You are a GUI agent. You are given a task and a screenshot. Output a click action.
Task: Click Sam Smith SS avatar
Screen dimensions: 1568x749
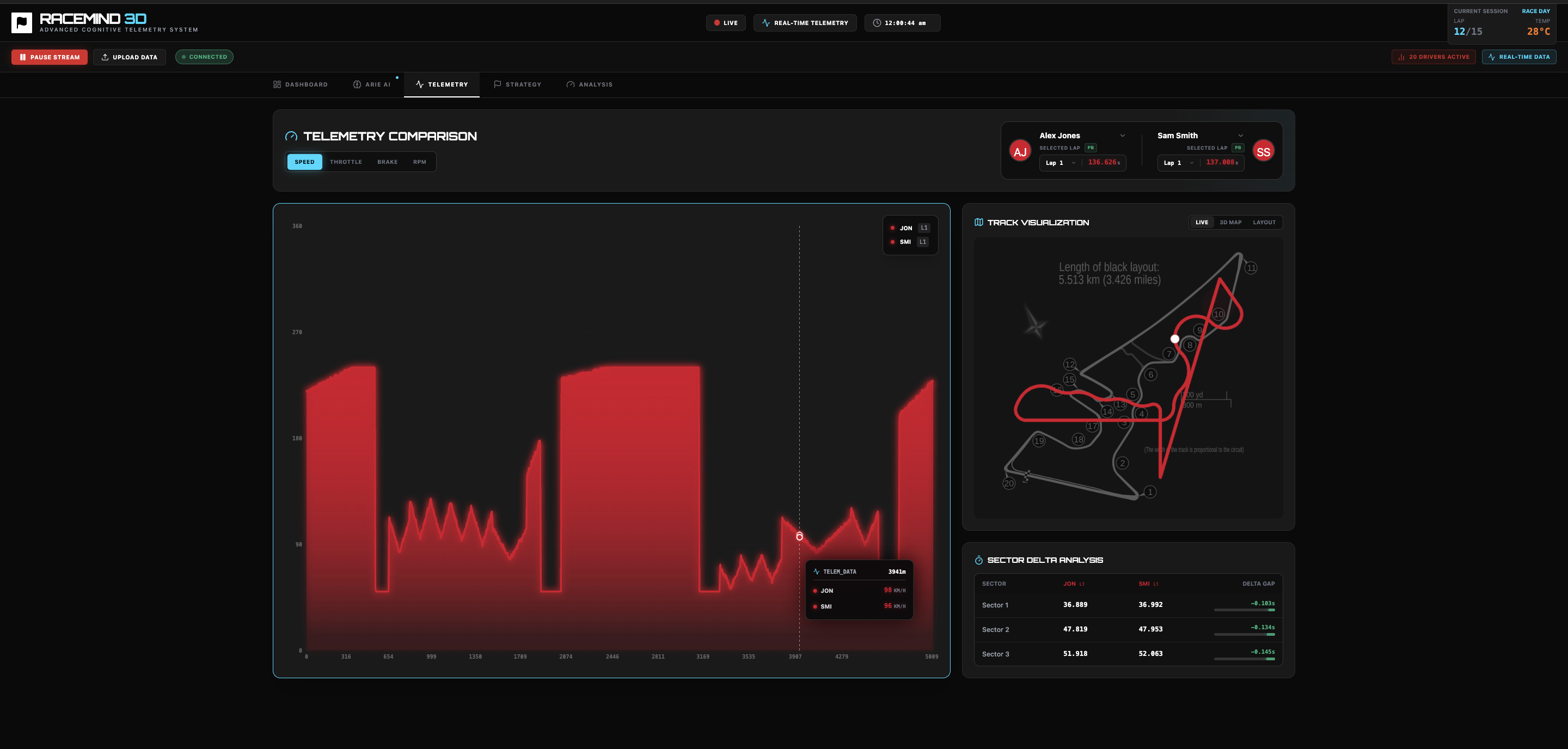coord(1263,151)
